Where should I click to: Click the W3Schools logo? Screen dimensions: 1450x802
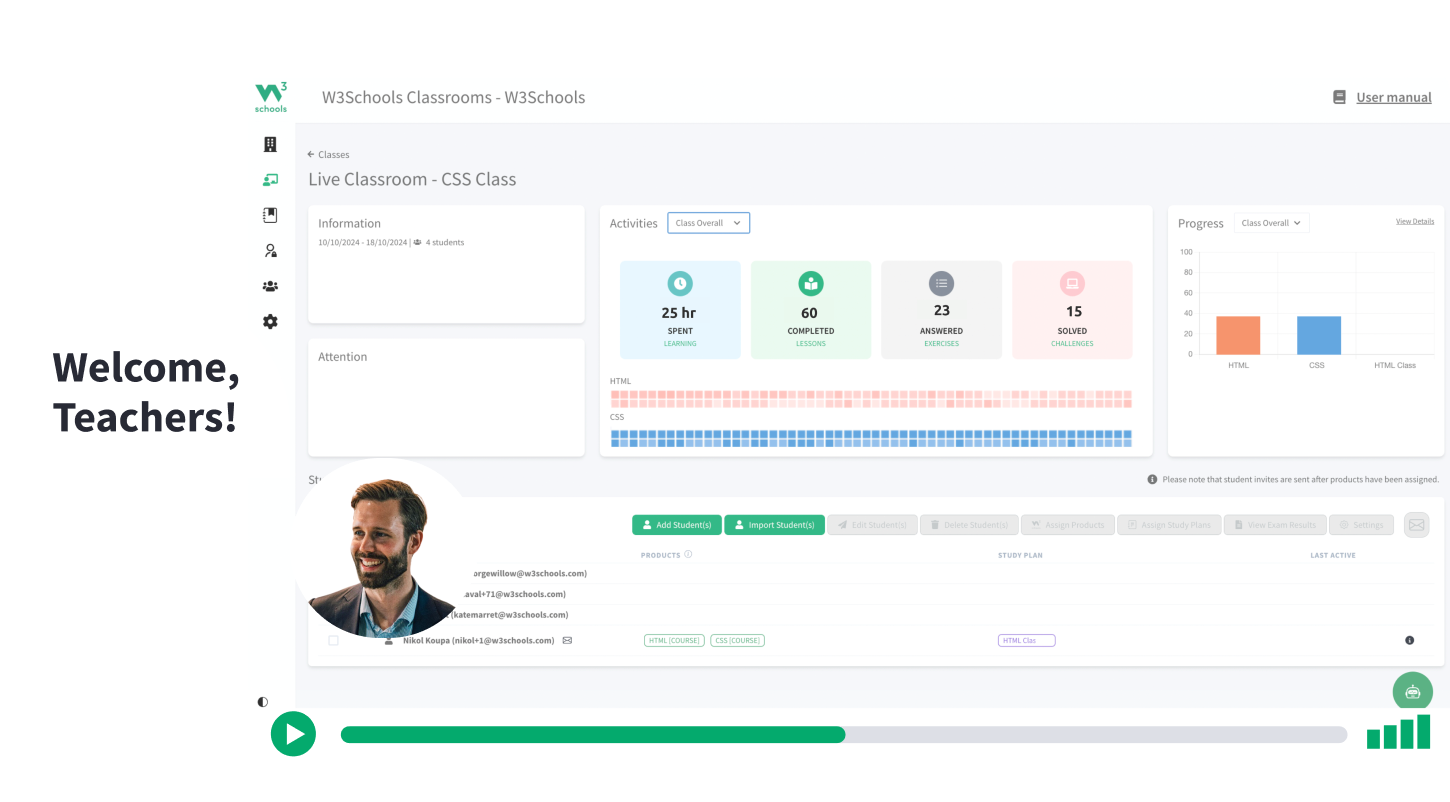pyautogui.click(x=270, y=97)
